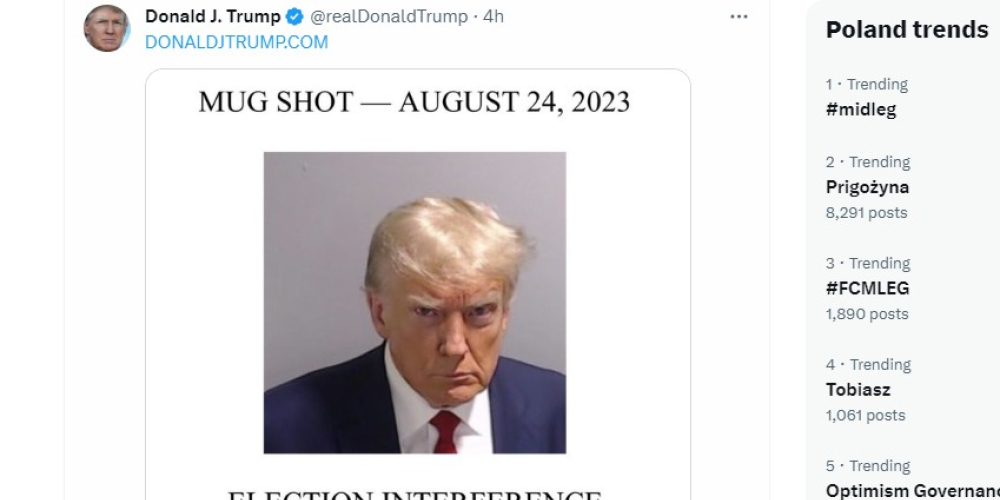The width and height of the screenshot is (1000, 500).
Task: Open the Donald J. Trump display name
Action: coord(213,17)
